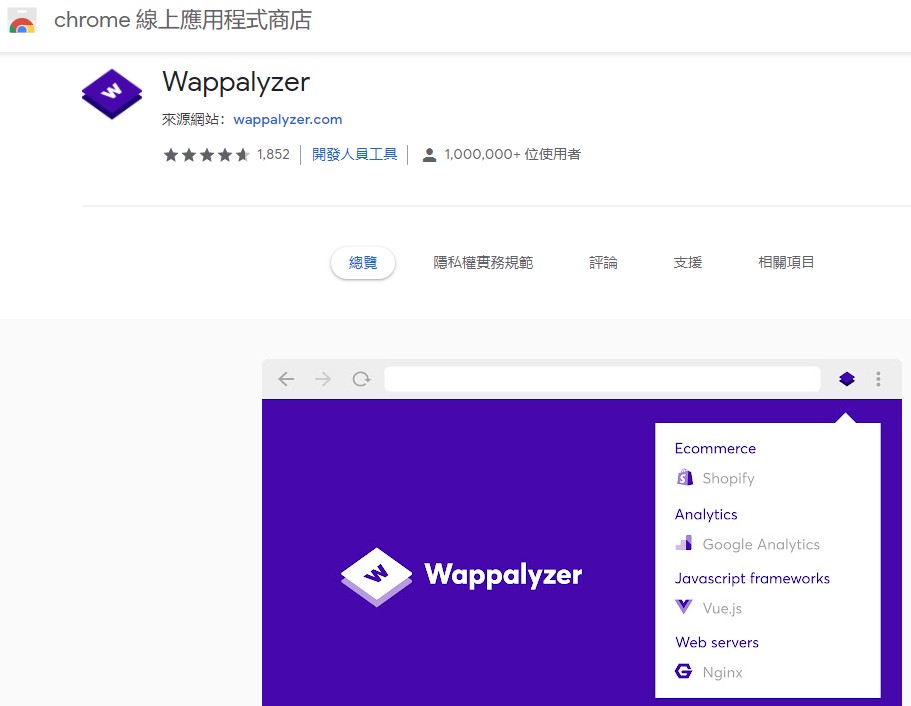Click the Google Analytics icon in popup
This screenshot has width=911, height=706.
tap(684, 543)
